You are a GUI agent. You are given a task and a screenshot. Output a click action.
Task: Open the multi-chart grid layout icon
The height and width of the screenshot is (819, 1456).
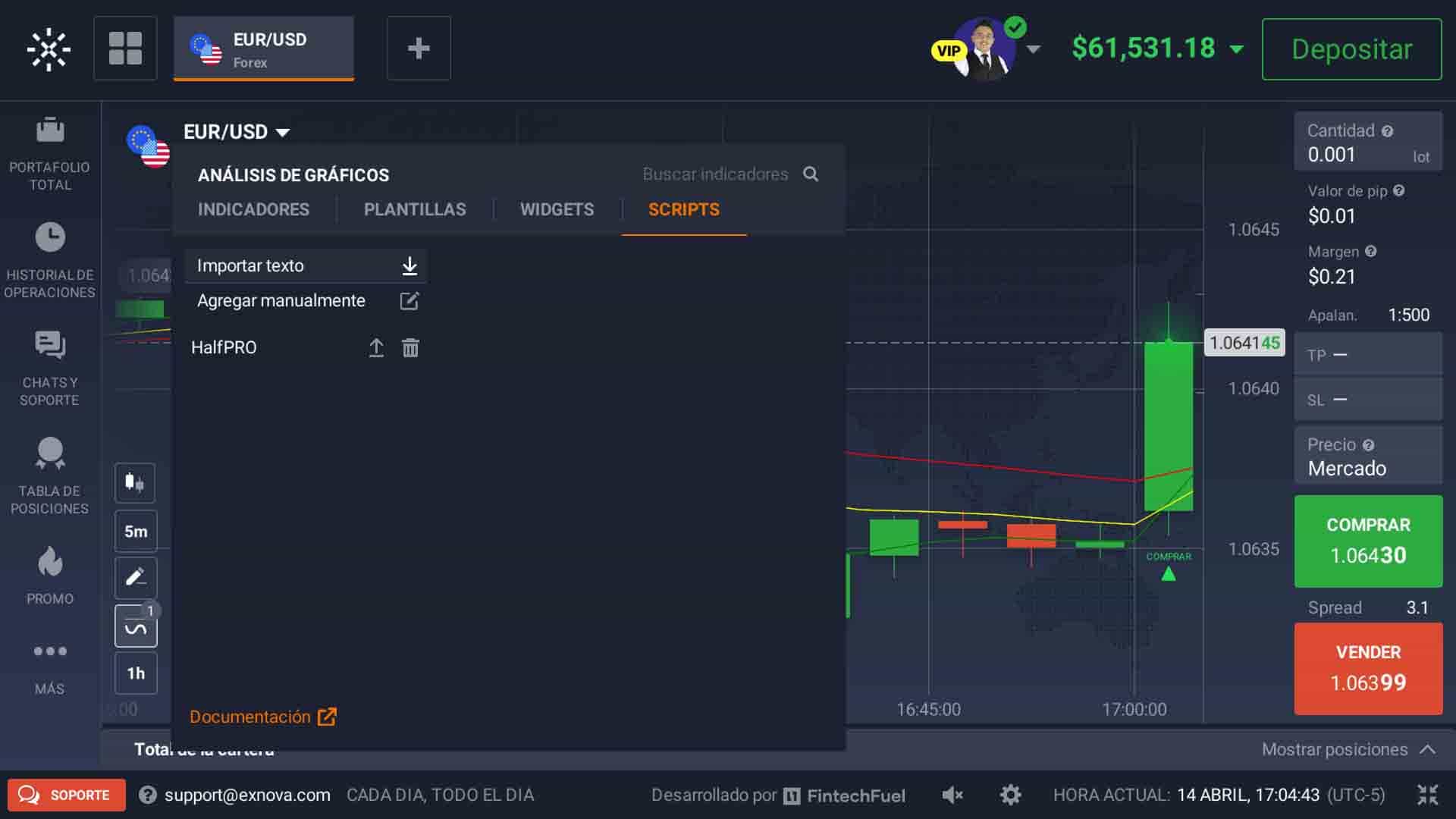click(x=125, y=49)
